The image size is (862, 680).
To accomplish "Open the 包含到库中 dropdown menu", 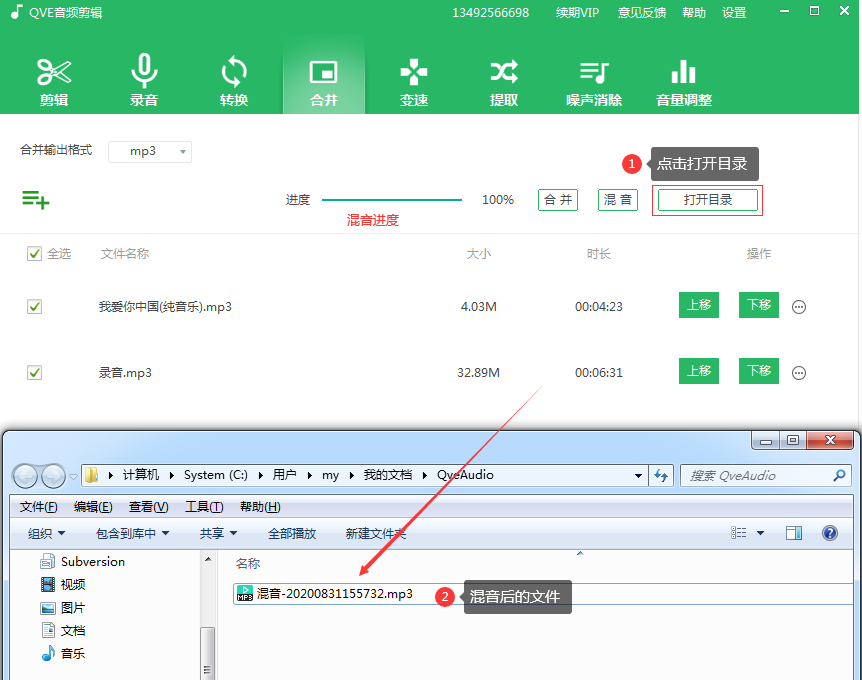I will coord(132,534).
